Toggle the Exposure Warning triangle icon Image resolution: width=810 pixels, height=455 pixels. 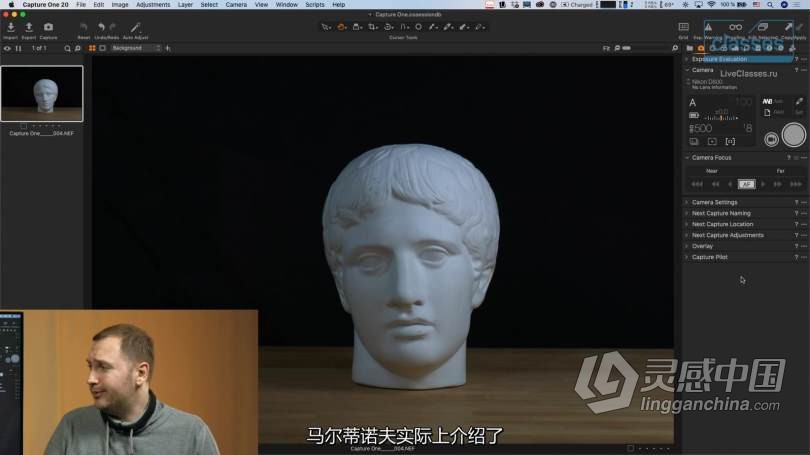tap(708, 27)
